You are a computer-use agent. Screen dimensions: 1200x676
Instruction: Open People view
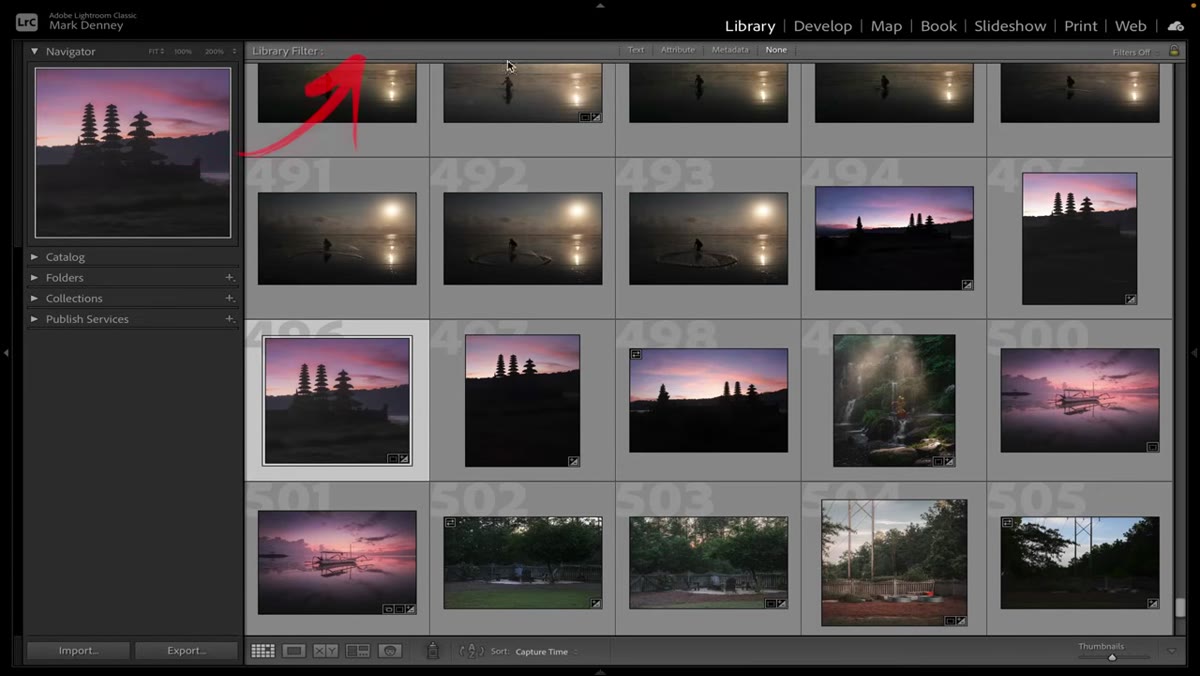390,651
